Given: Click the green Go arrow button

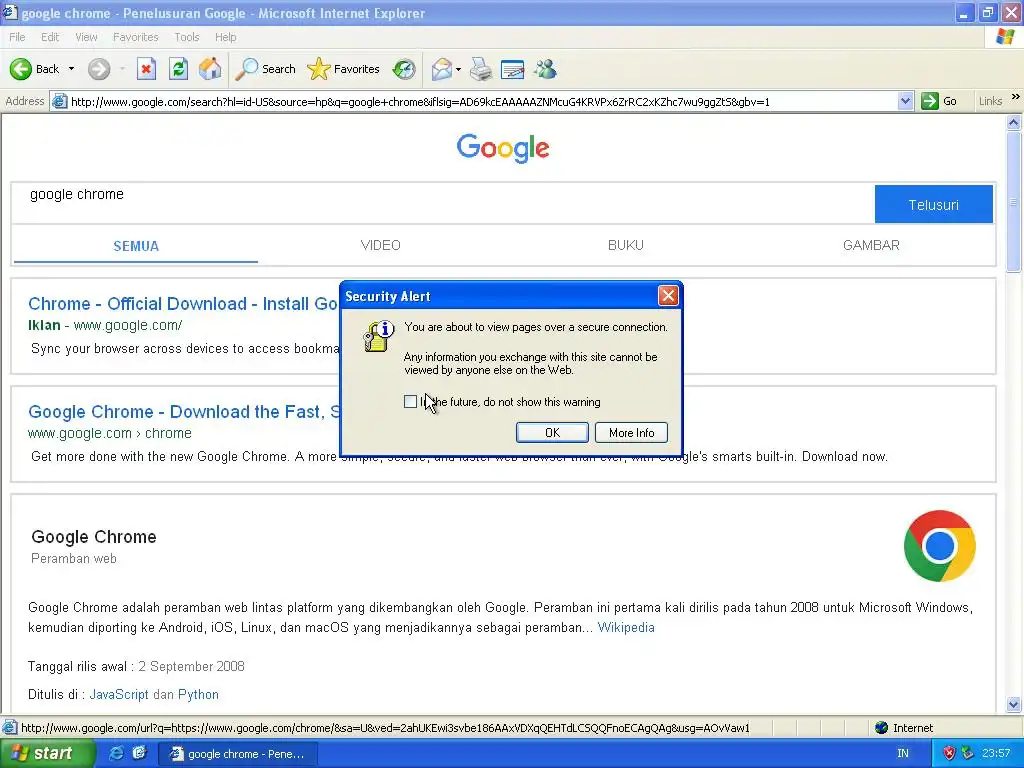Looking at the screenshot, I should click(x=929, y=101).
